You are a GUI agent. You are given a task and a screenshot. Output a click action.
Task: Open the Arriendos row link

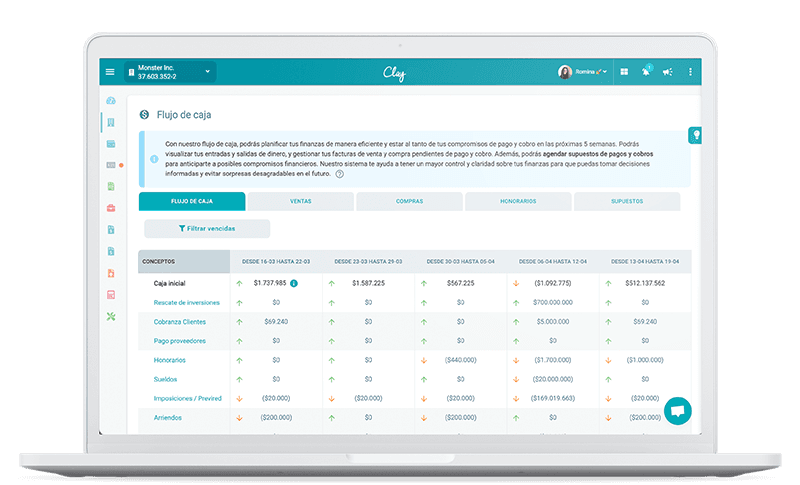click(x=167, y=418)
